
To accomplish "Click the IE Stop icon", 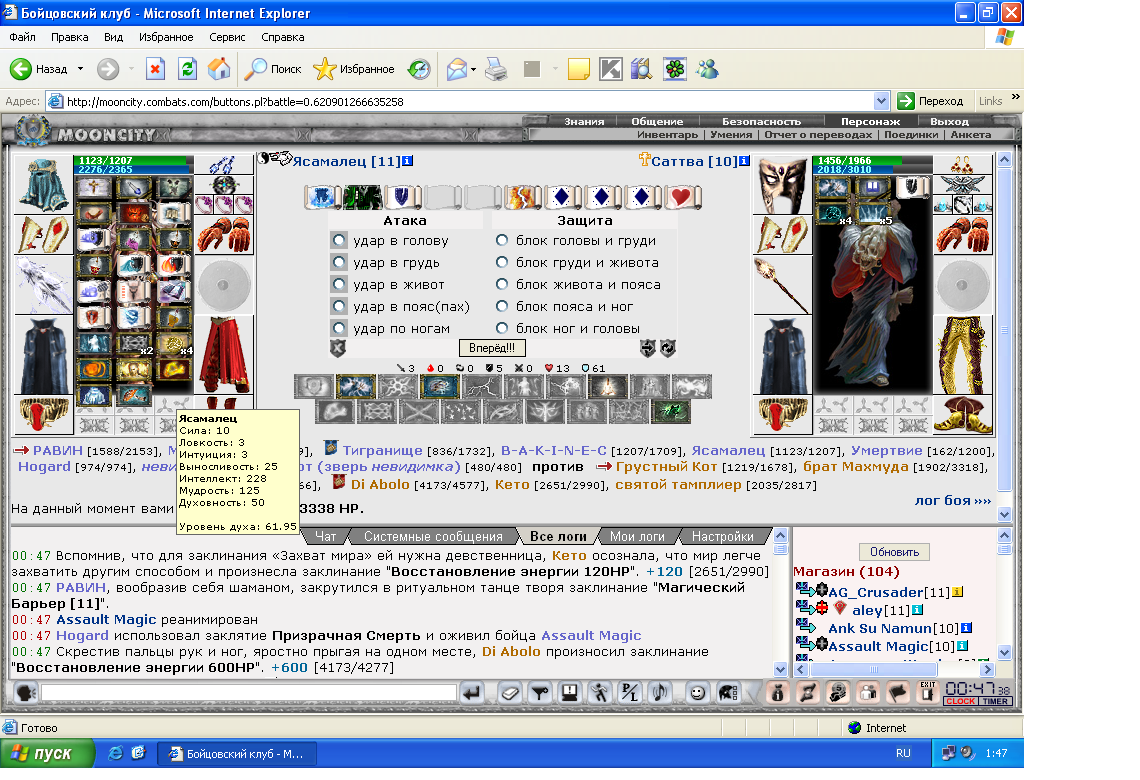I will click(x=156, y=69).
